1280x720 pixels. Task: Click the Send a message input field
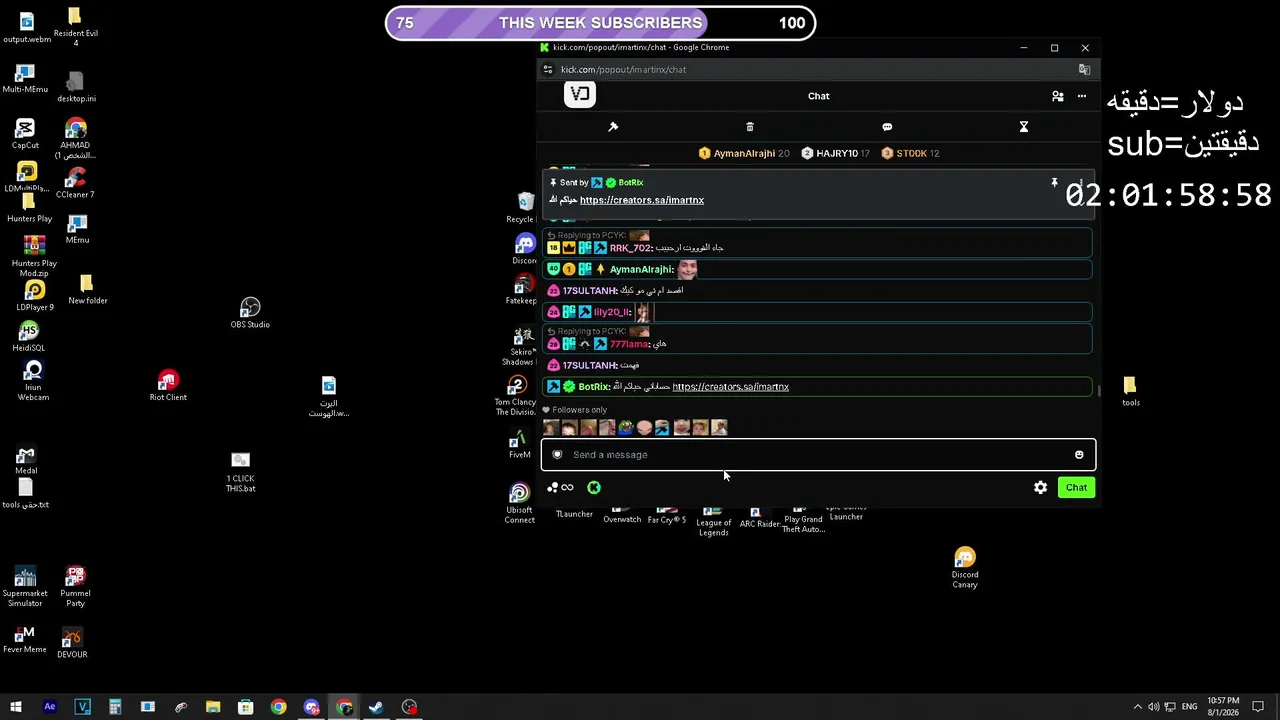[x=818, y=455]
